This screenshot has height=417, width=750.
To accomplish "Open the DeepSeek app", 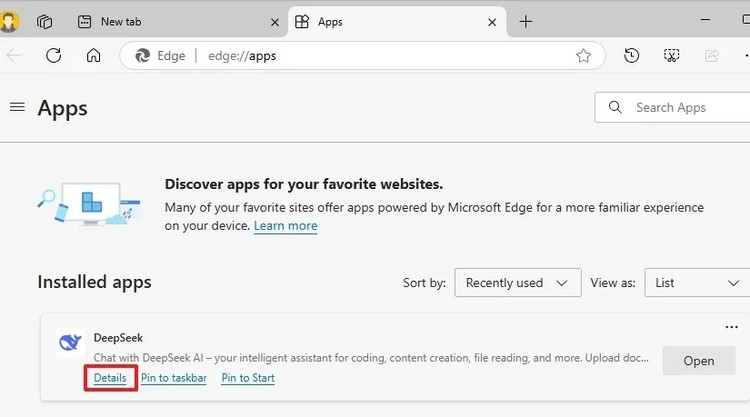I will [699, 361].
